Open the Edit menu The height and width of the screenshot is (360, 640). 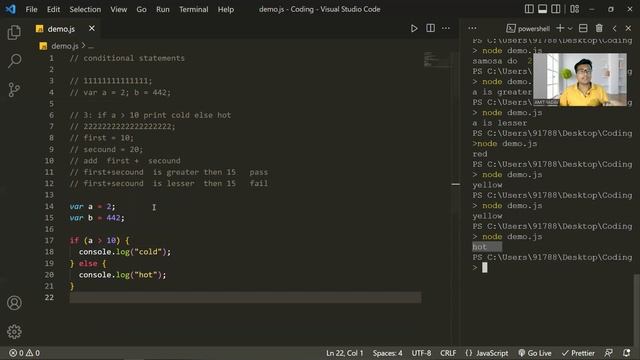(x=53, y=9)
